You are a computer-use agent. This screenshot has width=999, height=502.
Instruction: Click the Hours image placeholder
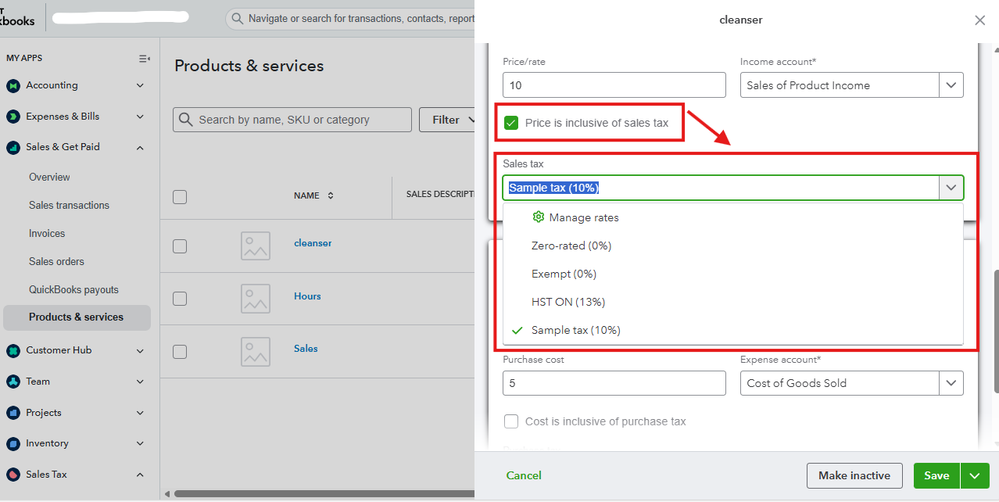pos(255,298)
